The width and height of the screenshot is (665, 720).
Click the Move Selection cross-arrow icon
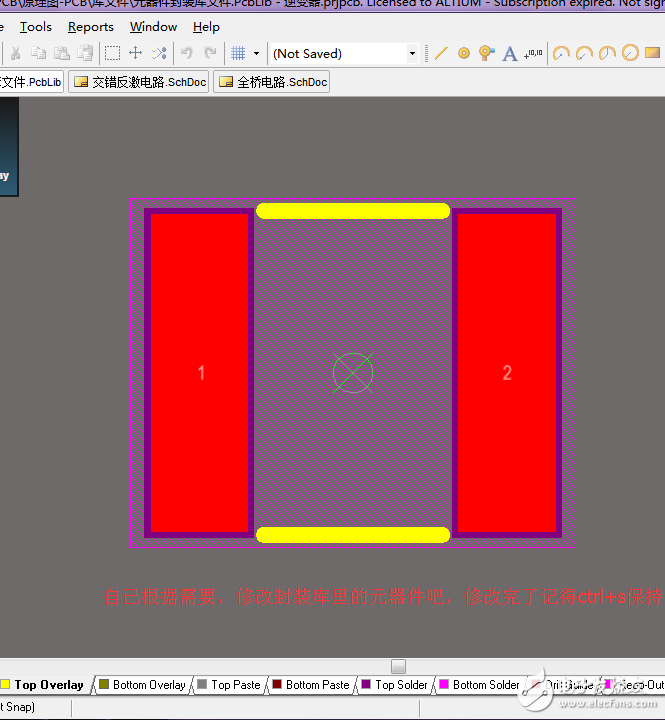click(x=136, y=53)
